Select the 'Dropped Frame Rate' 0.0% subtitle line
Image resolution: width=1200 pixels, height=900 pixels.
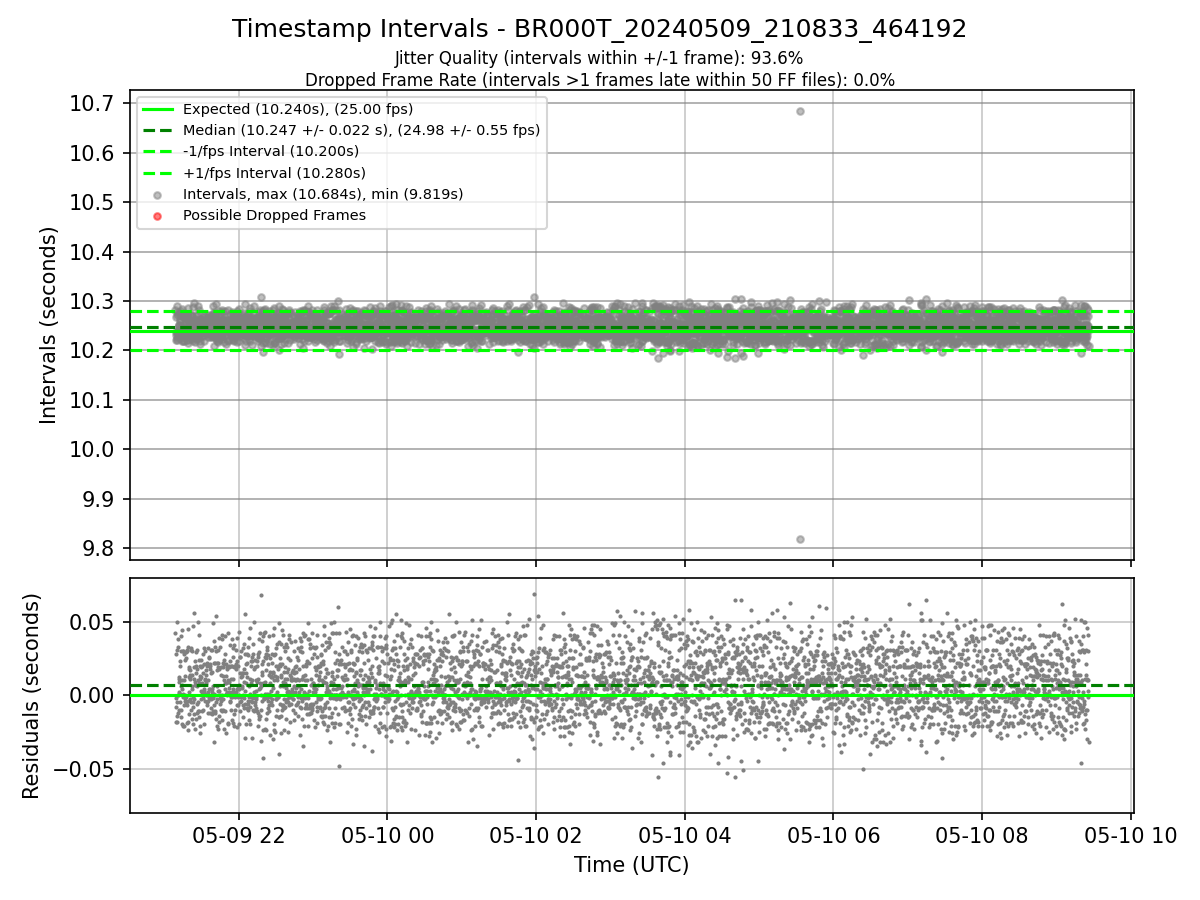point(599,80)
